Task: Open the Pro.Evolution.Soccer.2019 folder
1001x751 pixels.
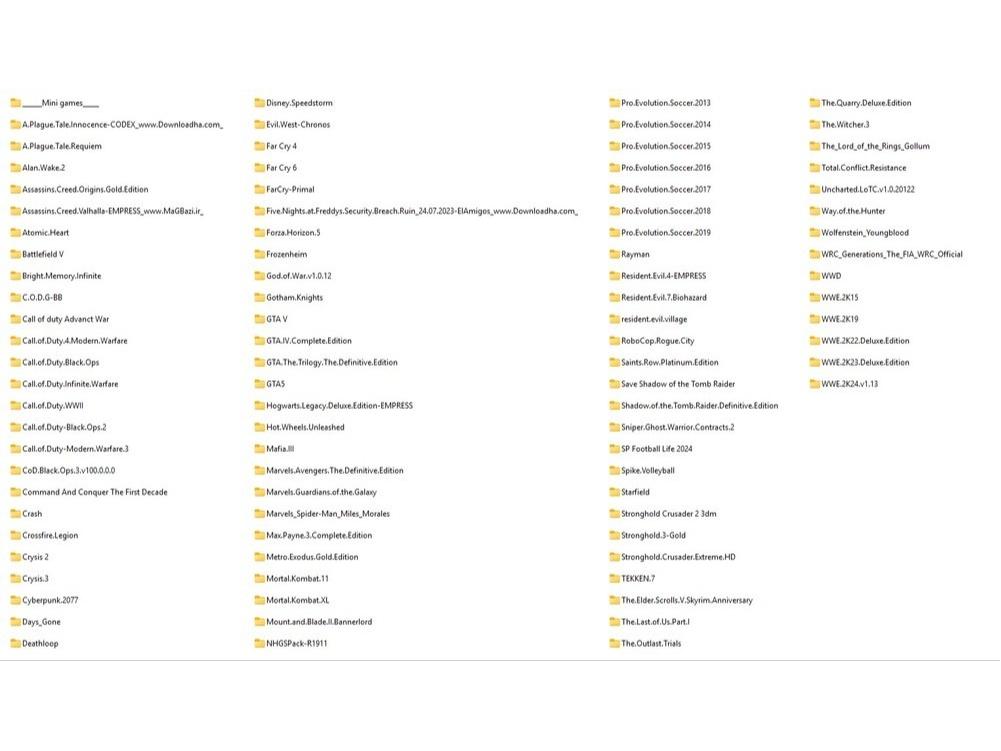Action: click(665, 233)
